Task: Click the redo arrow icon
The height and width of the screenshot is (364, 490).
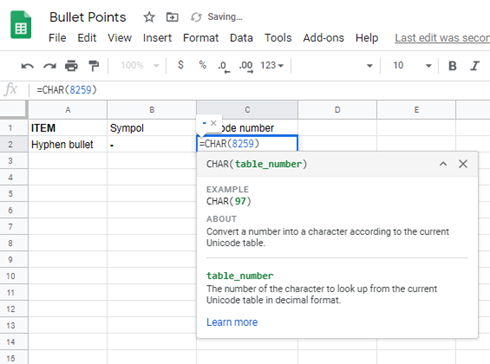Action: pos(50,66)
